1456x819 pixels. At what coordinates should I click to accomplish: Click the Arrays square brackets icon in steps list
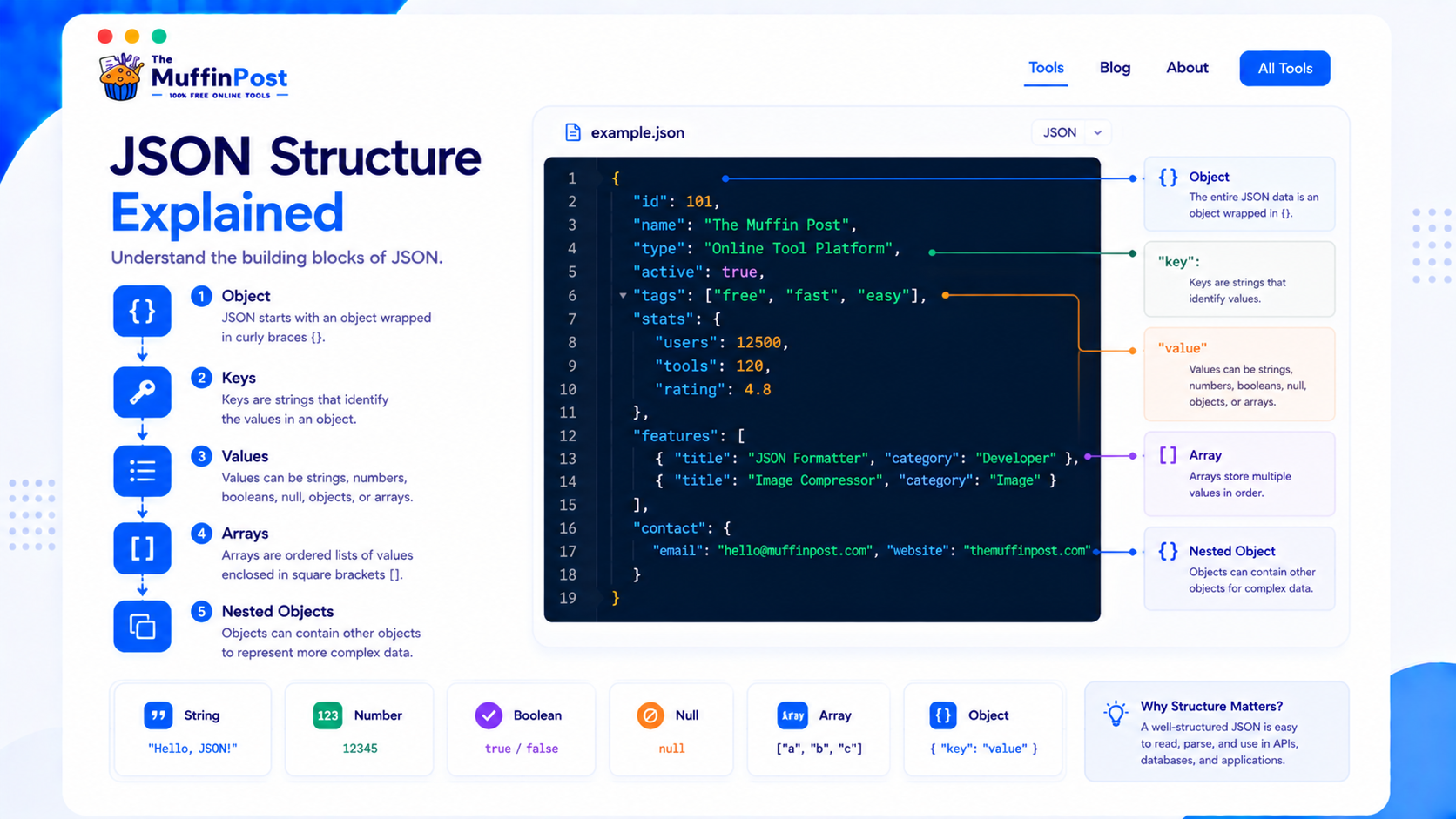[x=142, y=548]
